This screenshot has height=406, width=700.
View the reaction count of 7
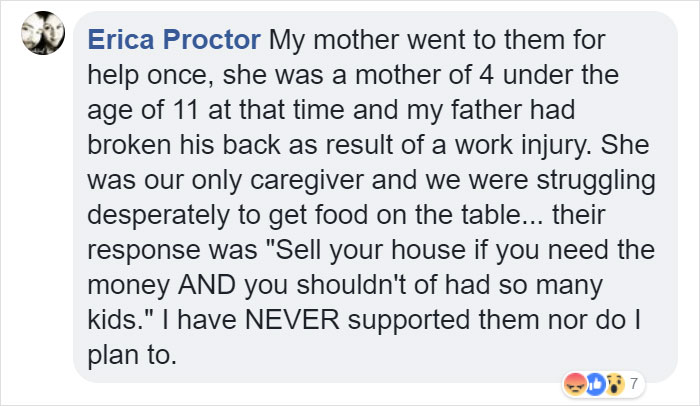[x=633, y=383]
